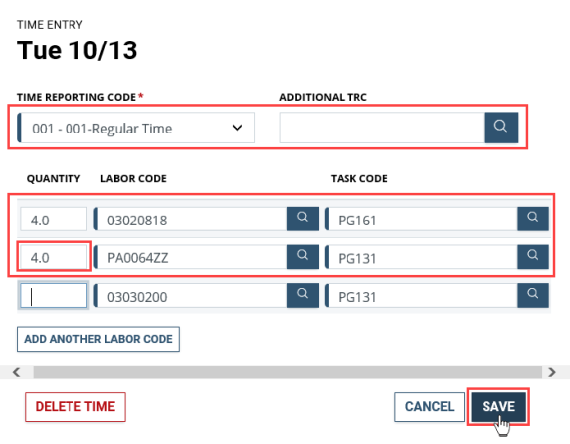The image size is (570, 444).
Task: Search labor code for 03020818 row
Action: pos(302,219)
